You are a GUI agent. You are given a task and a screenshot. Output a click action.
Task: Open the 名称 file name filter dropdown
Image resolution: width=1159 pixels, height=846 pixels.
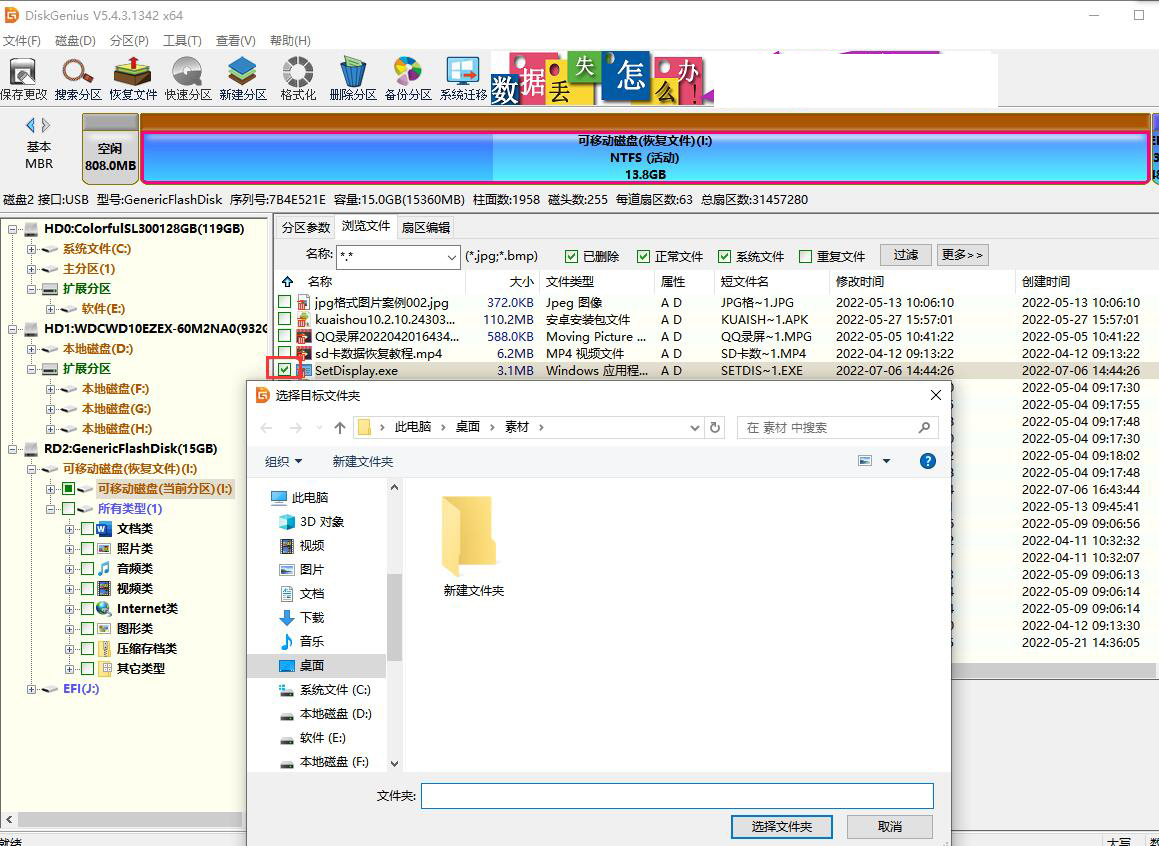(x=450, y=257)
